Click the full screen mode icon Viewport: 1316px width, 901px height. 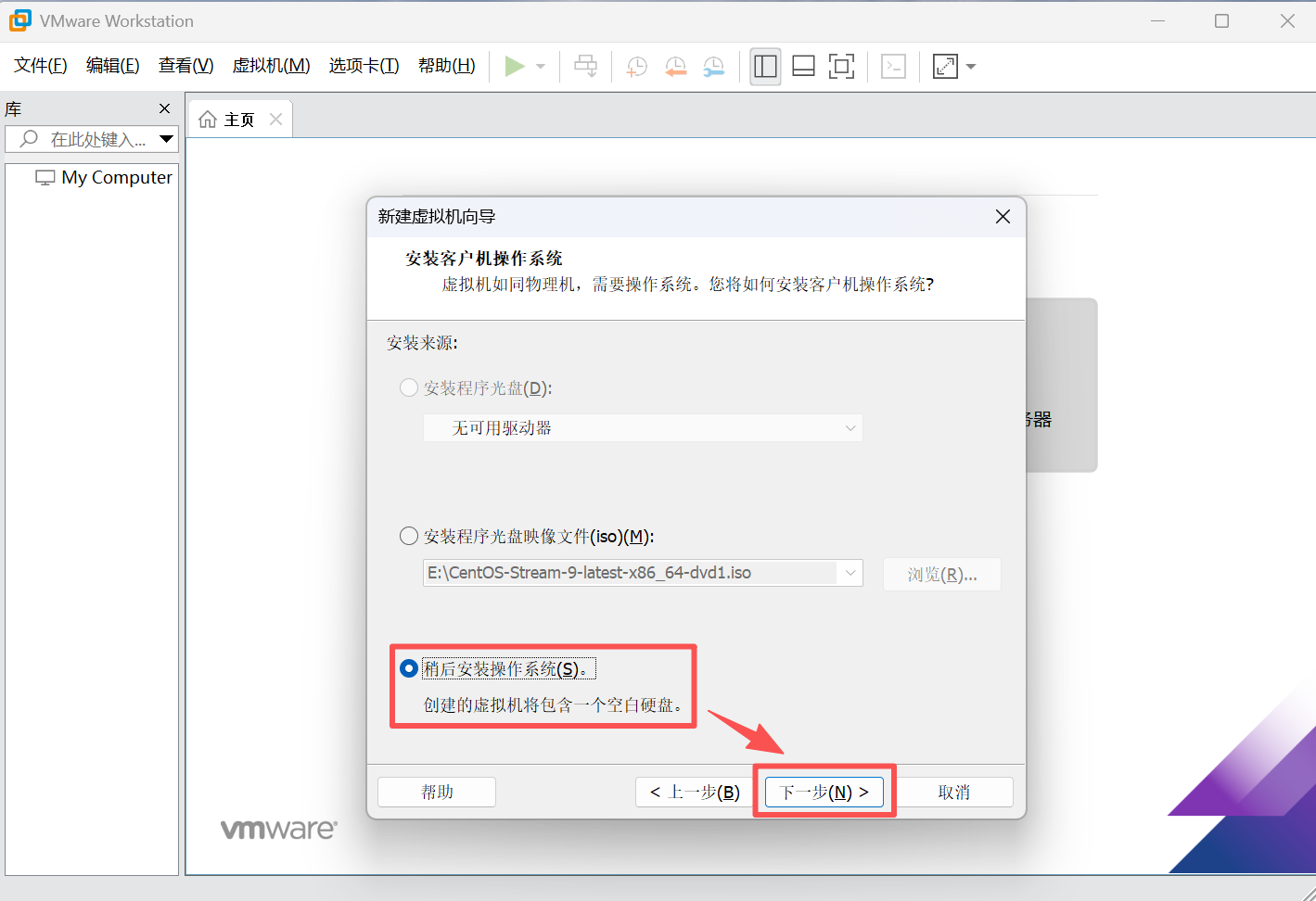coord(841,66)
